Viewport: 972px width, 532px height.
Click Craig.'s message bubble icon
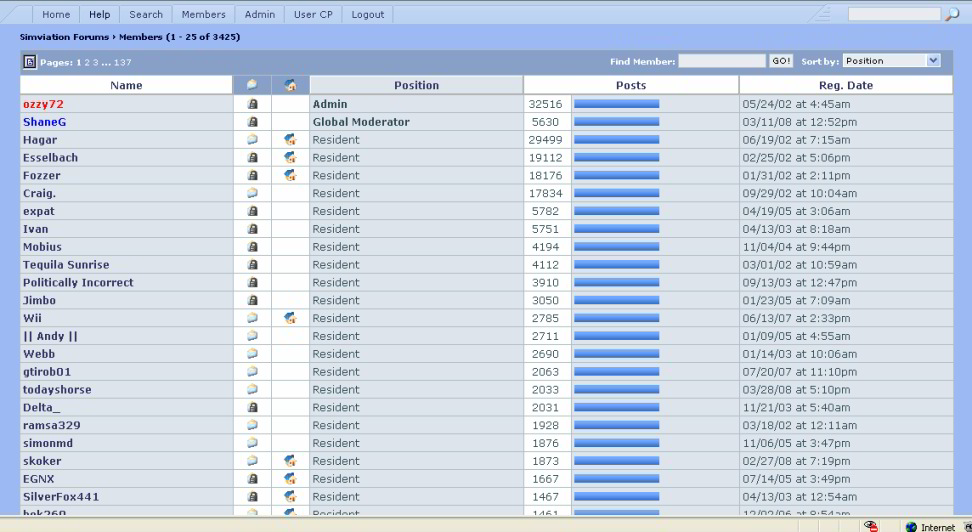pyautogui.click(x=252, y=194)
